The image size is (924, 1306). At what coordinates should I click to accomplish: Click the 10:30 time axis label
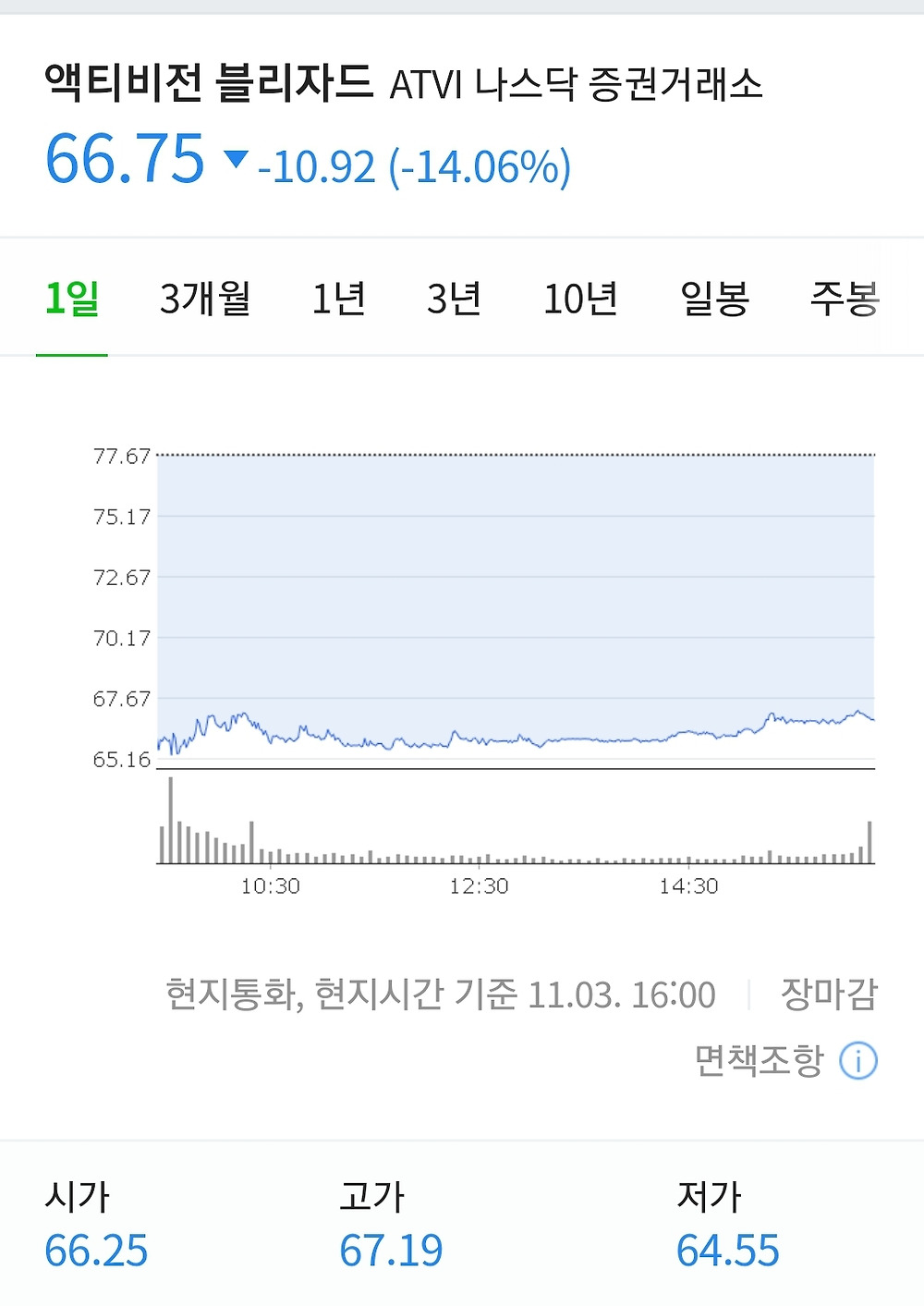coord(270,886)
